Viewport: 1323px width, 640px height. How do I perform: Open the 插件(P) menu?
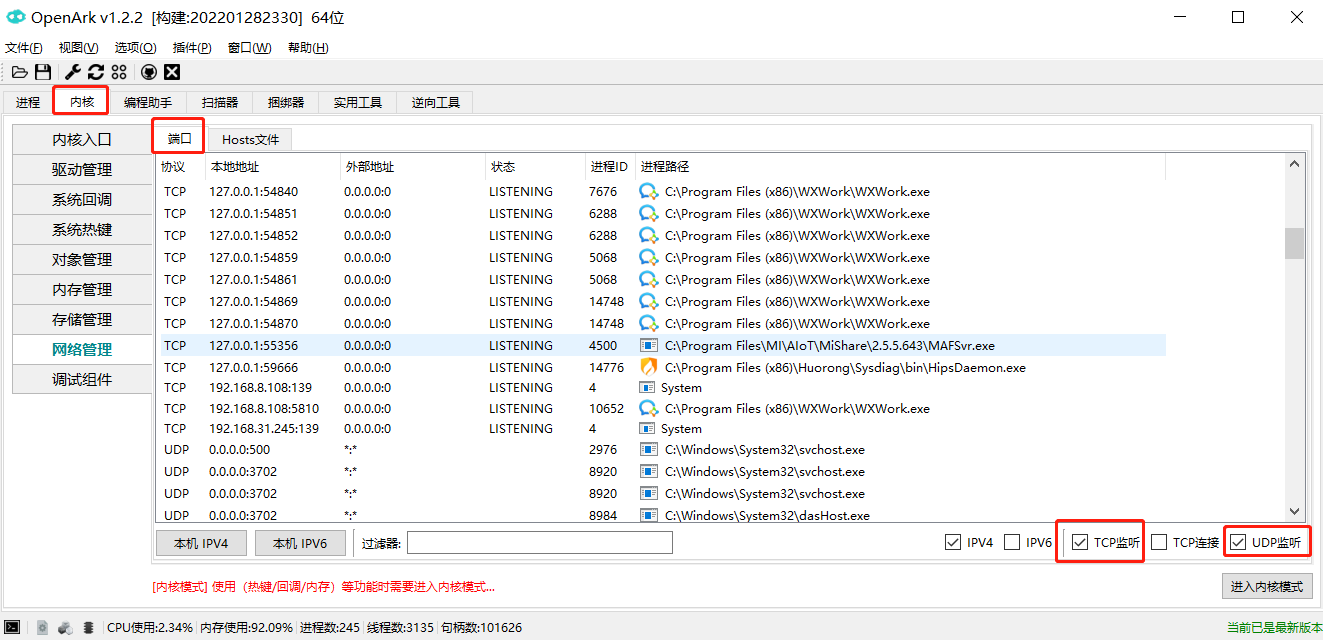pyautogui.click(x=192, y=48)
